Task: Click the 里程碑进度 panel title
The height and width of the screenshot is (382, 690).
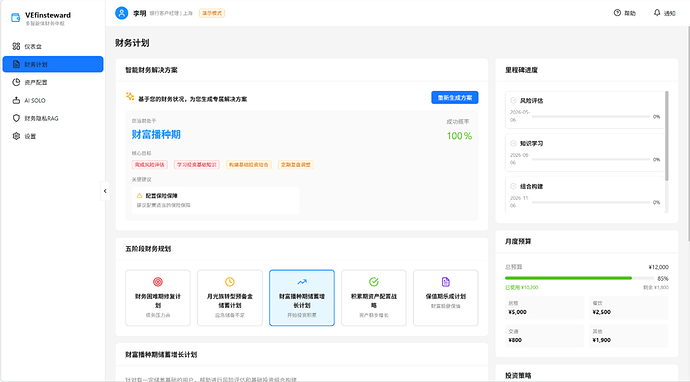Action: click(x=521, y=70)
